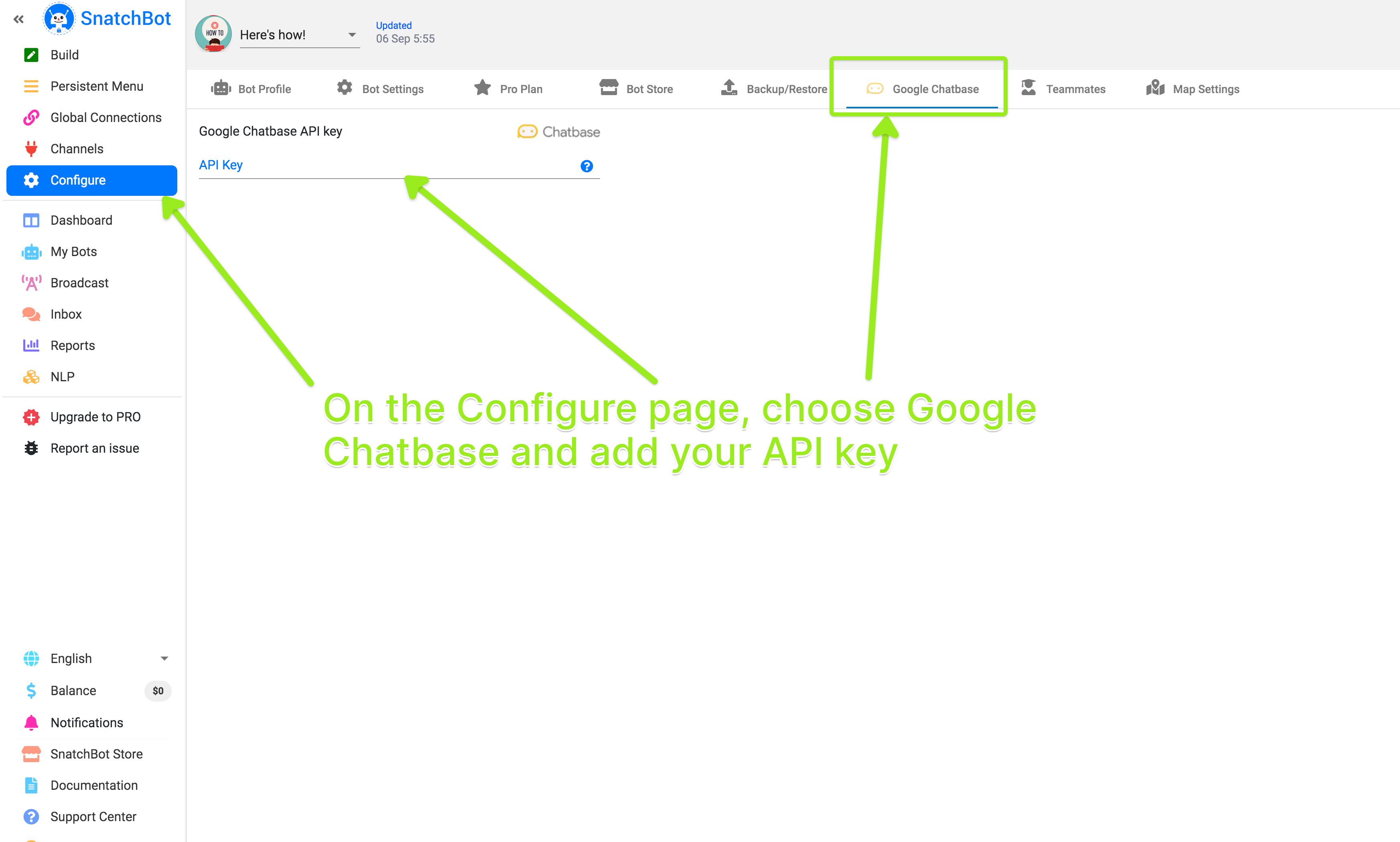The image size is (1400, 842).
Task: Open Upgrade to PRO link
Action: [x=95, y=417]
